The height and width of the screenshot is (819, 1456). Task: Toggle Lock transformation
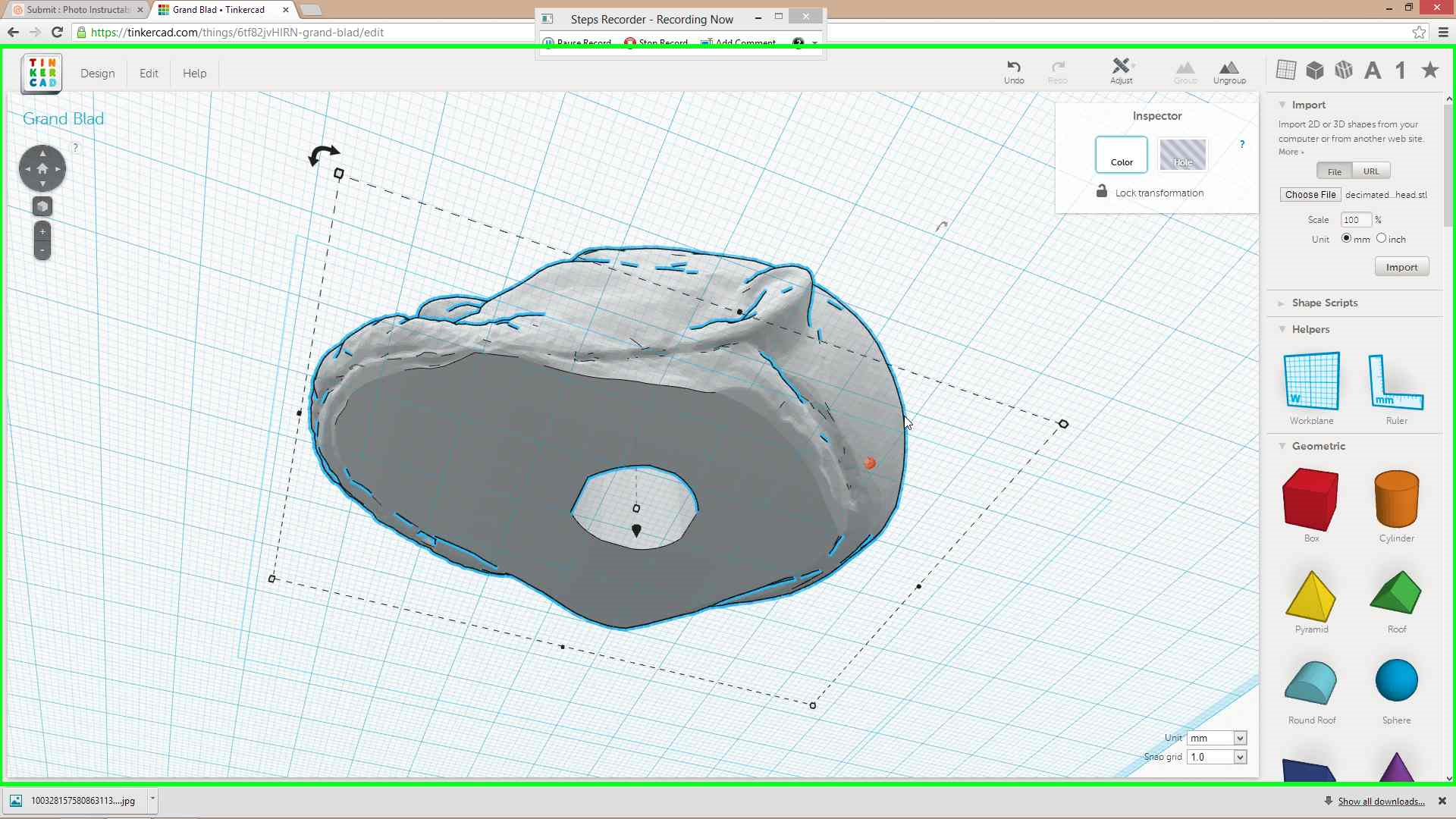pos(1150,192)
